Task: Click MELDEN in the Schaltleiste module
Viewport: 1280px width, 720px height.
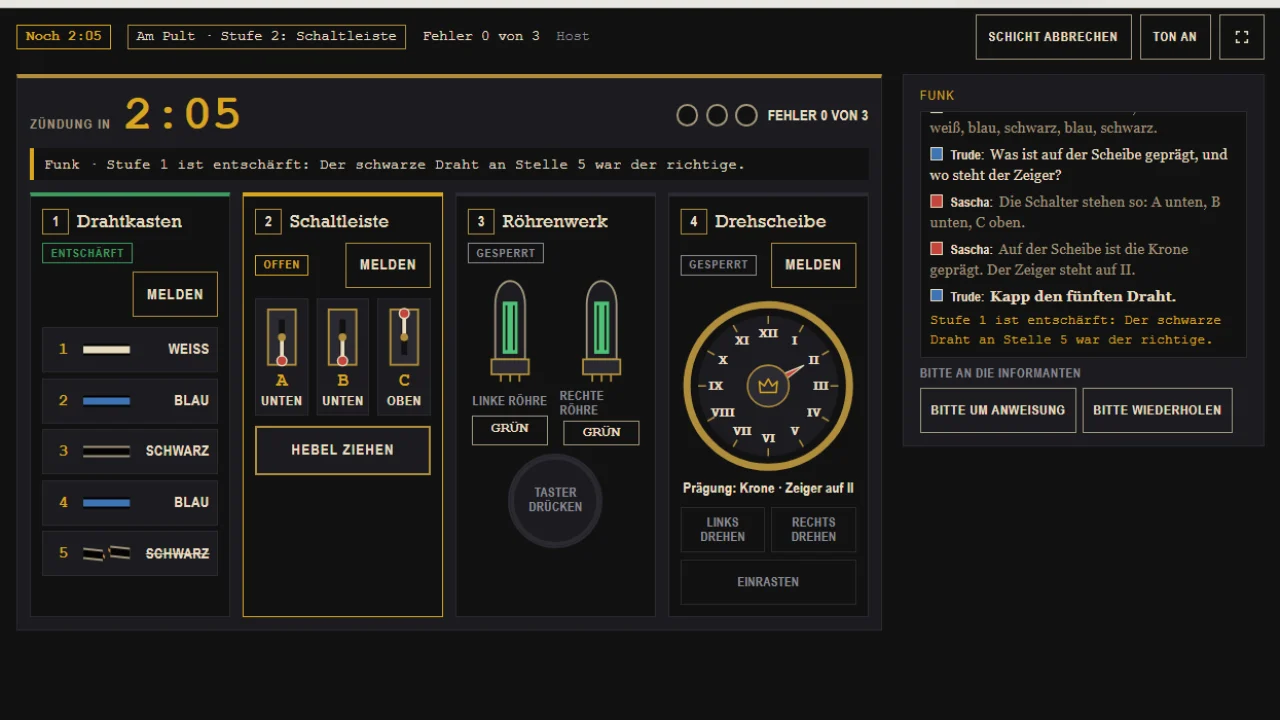Action: coord(388,265)
